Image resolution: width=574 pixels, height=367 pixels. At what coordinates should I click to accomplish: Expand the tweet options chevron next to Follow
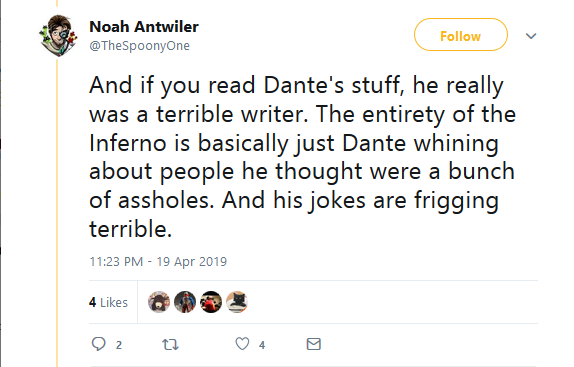(x=531, y=36)
